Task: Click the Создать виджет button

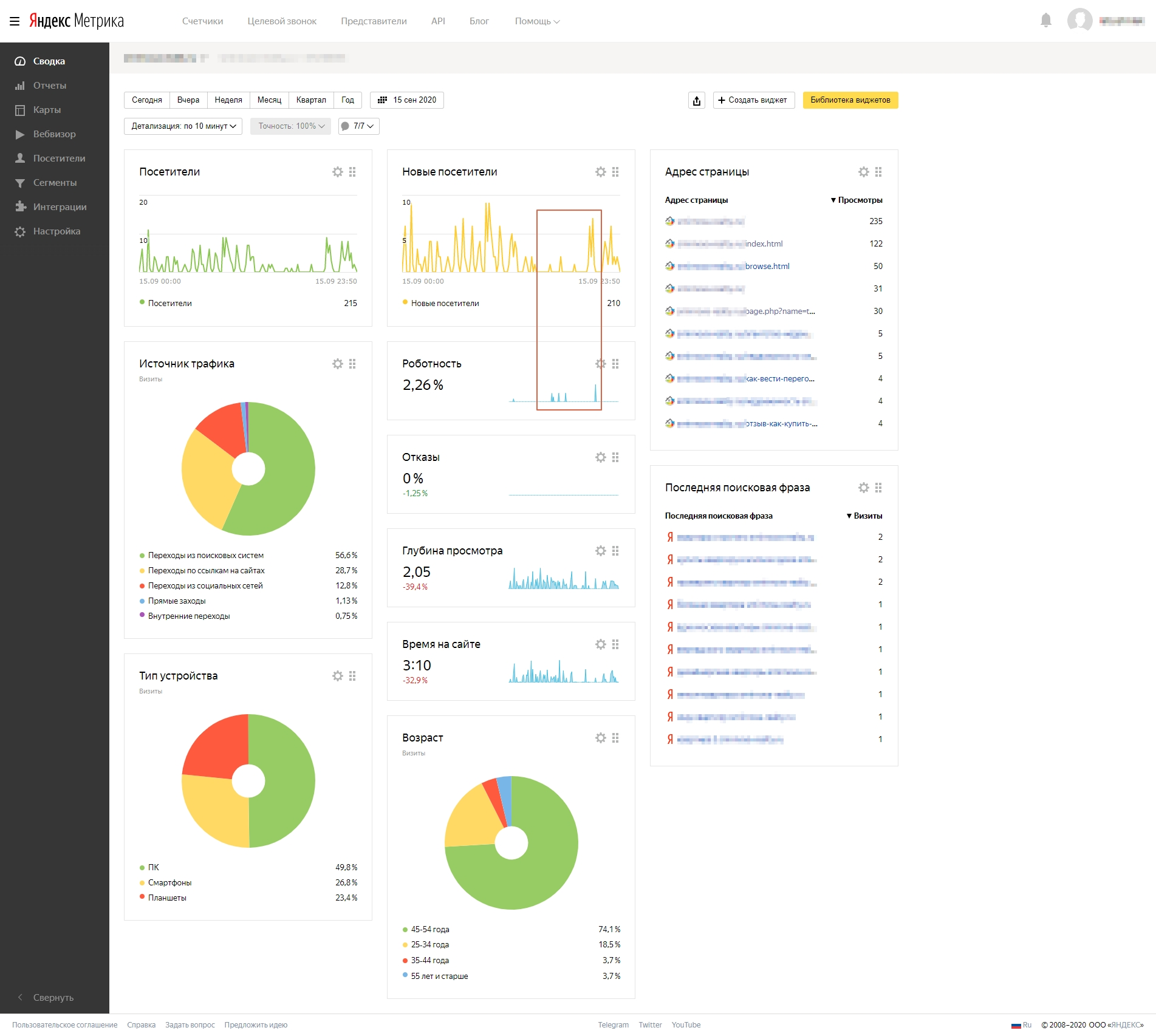Action: point(753,100)
